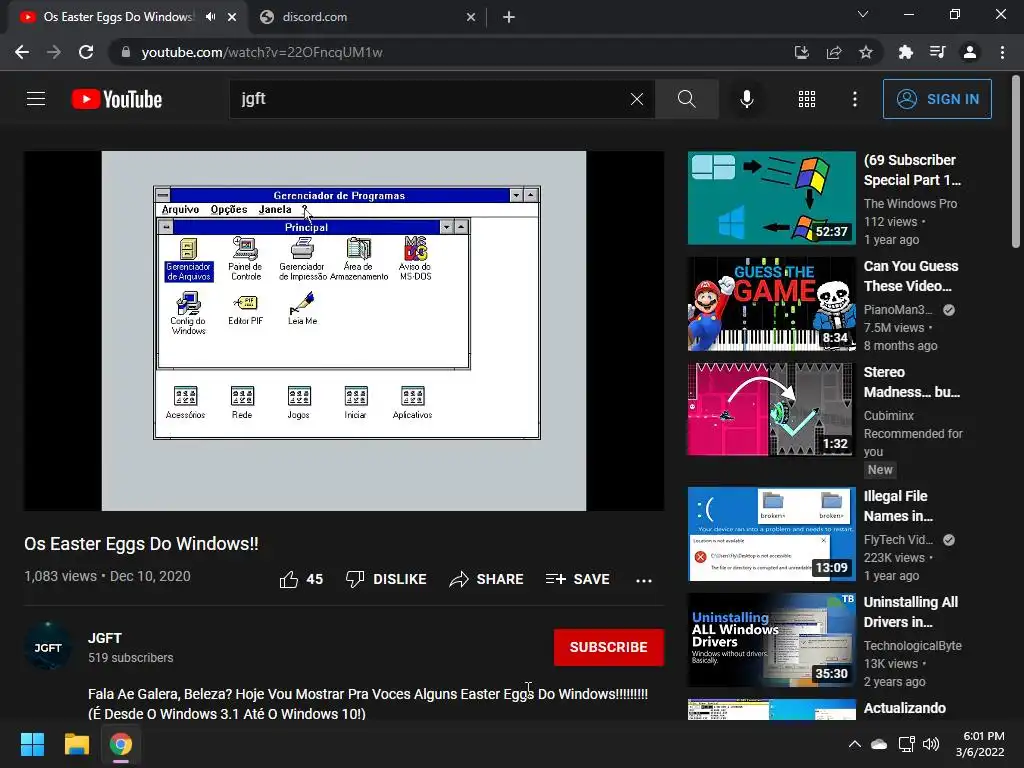Click the OneDrive cloud tray icon

879,744
